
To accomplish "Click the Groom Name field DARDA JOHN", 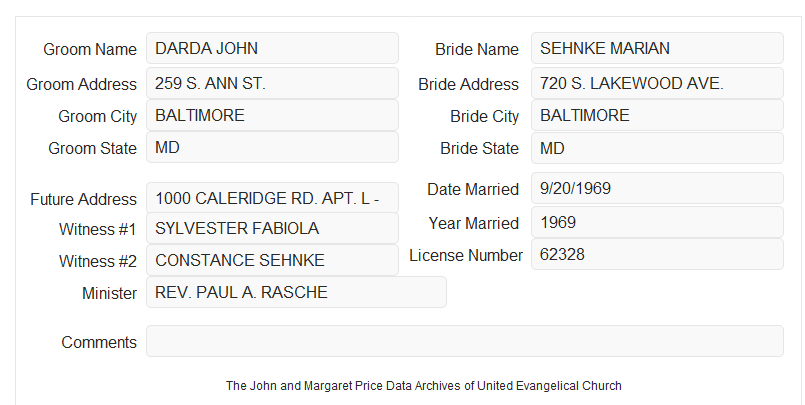I will click(272, 48).
